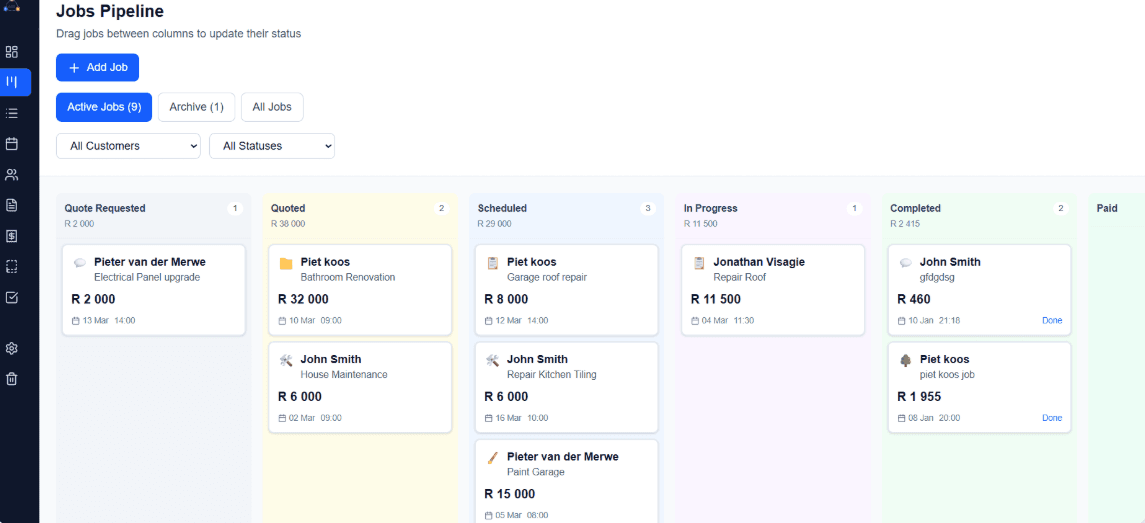1145x523 pixels.
Task: Click count badge 3 in Scheduled column
Action: pyautogui.click(x=648, y=208)
